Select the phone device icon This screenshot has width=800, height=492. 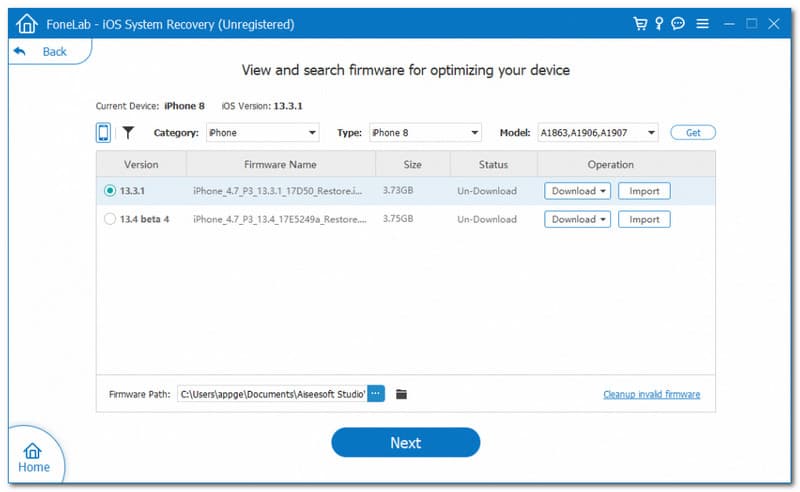[104, 133]
